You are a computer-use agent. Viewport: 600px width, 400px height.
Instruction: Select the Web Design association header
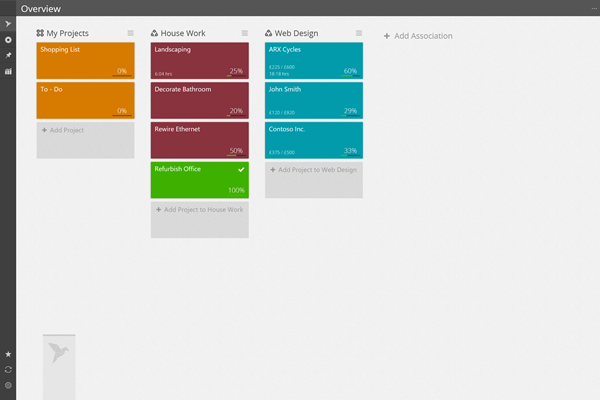coord(296,33)
